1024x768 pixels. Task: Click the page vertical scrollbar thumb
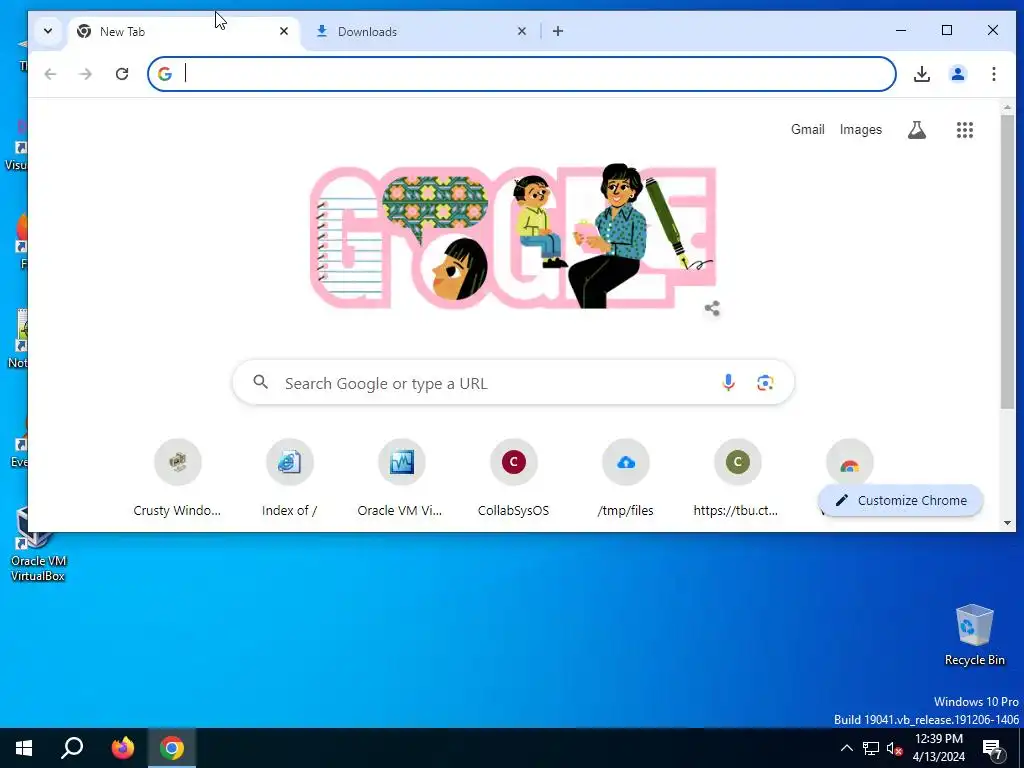[x=1007, y=261]
